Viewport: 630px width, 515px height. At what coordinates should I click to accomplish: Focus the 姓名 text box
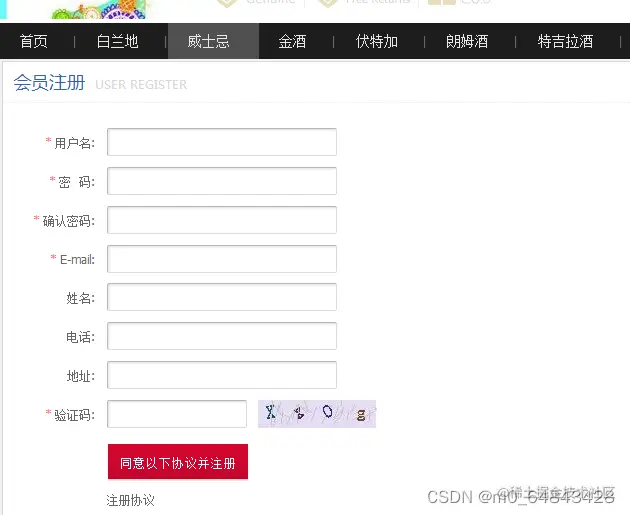(x=222, y=297)
